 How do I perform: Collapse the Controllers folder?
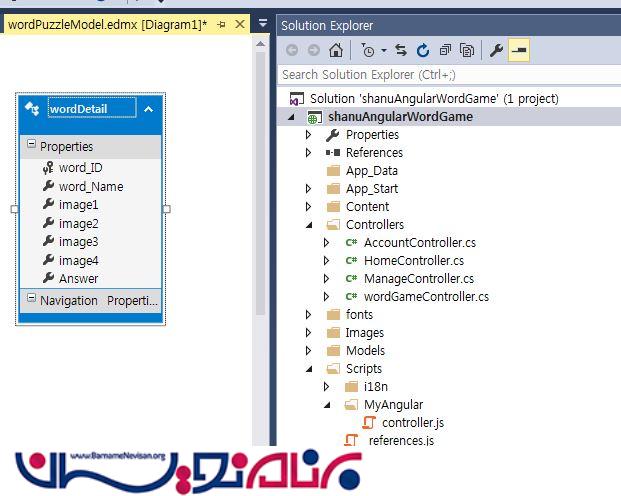(309, 225)
